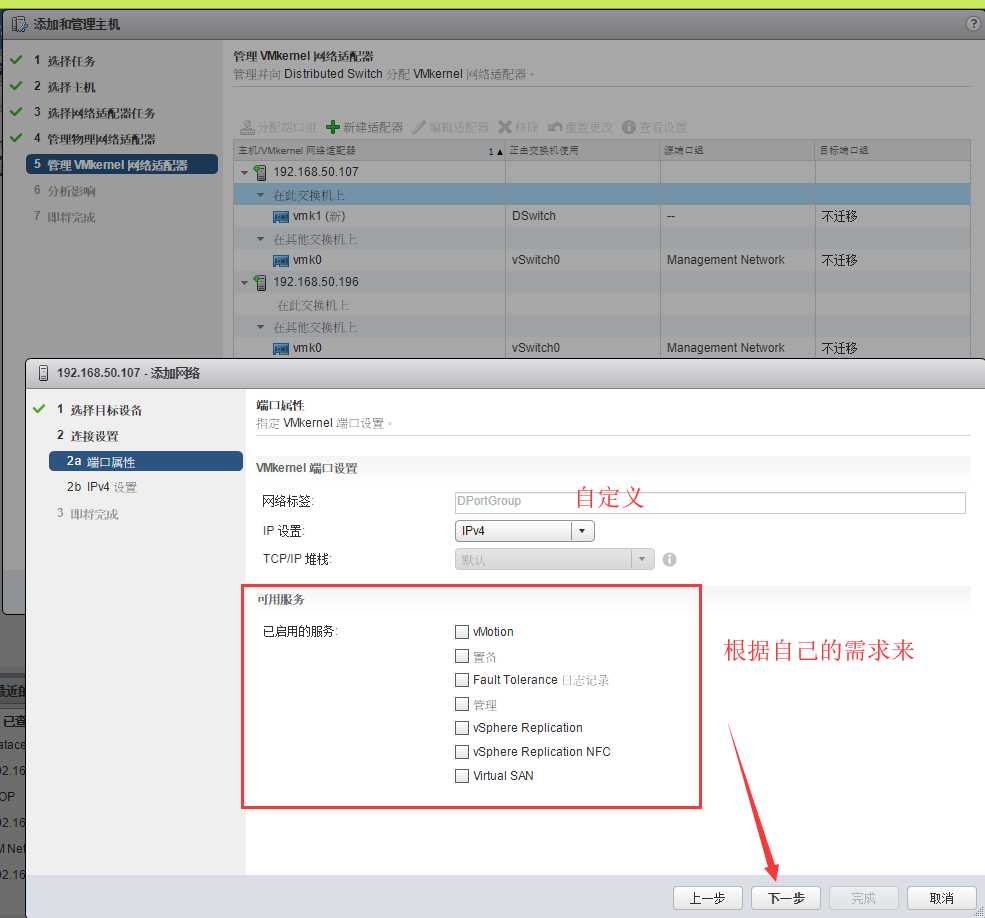This screenshot has width=985, height=918.
Task: Enable vSphere Replication NFC checkbox
Action: (x=462, y=751)
